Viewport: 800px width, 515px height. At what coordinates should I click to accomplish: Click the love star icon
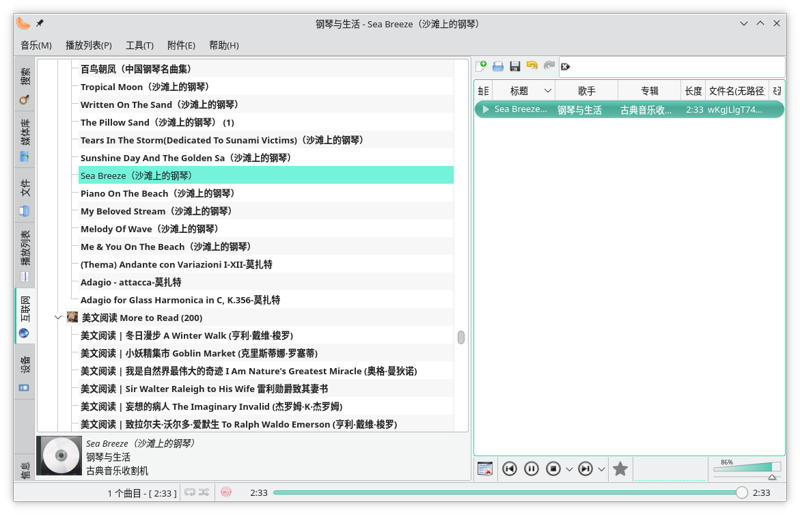[620, 468]
